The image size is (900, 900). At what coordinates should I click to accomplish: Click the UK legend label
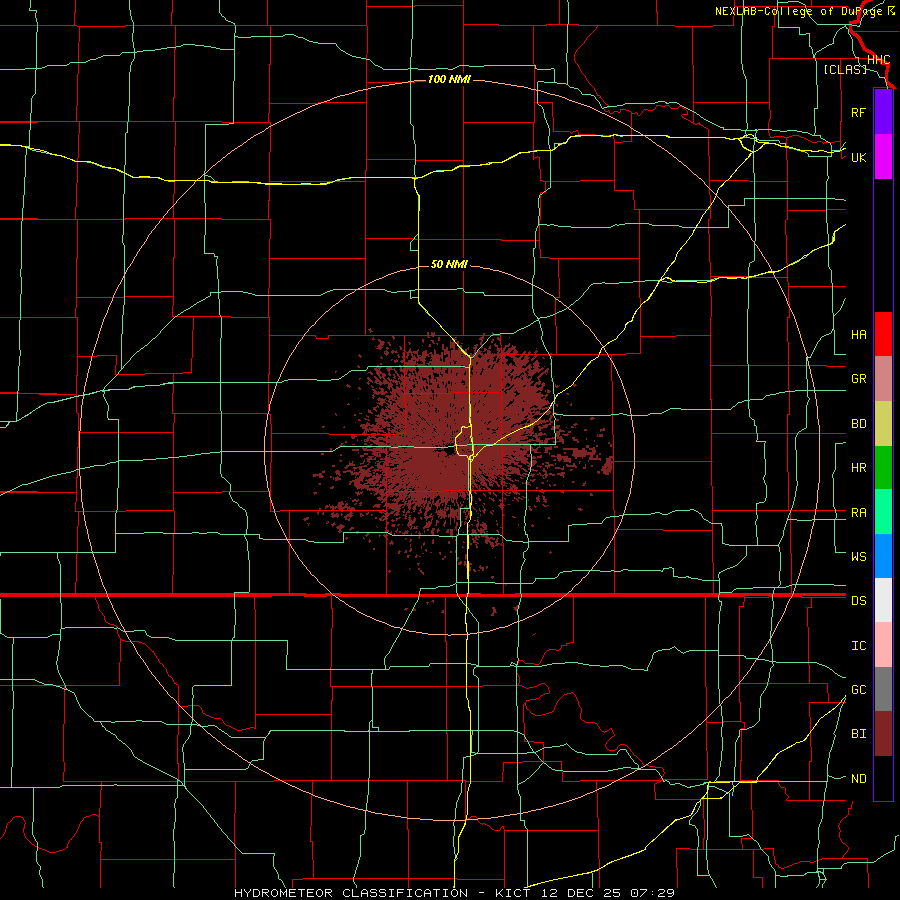(x=858, y=157)
